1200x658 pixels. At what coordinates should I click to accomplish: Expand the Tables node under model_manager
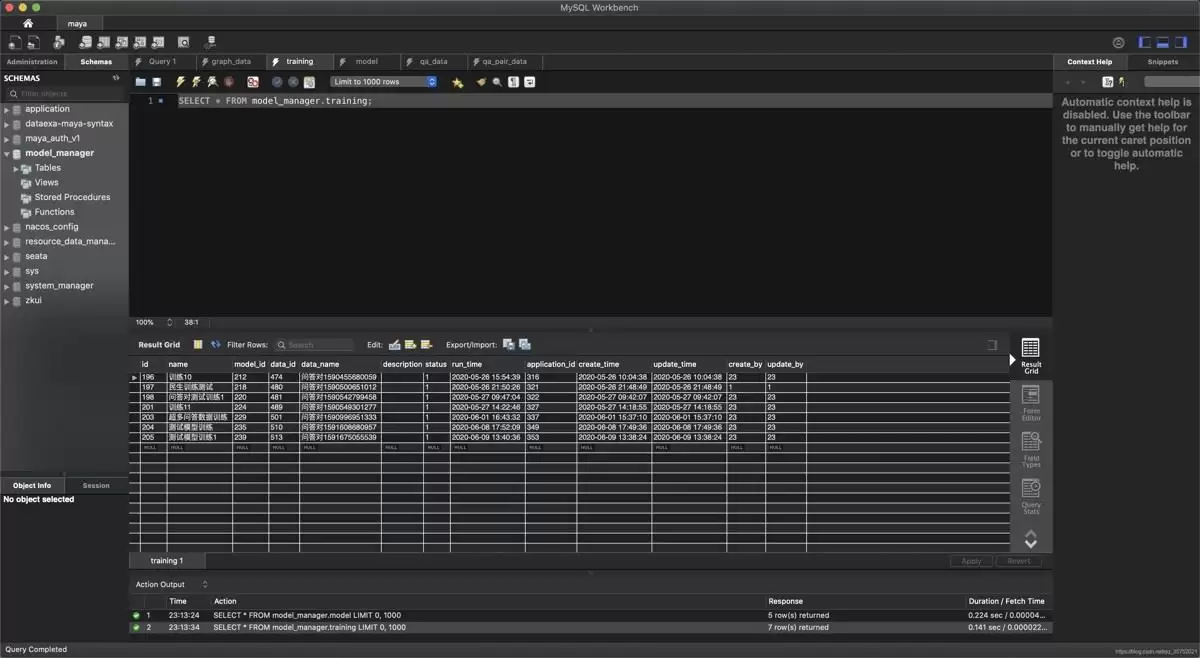click(17, 168)
